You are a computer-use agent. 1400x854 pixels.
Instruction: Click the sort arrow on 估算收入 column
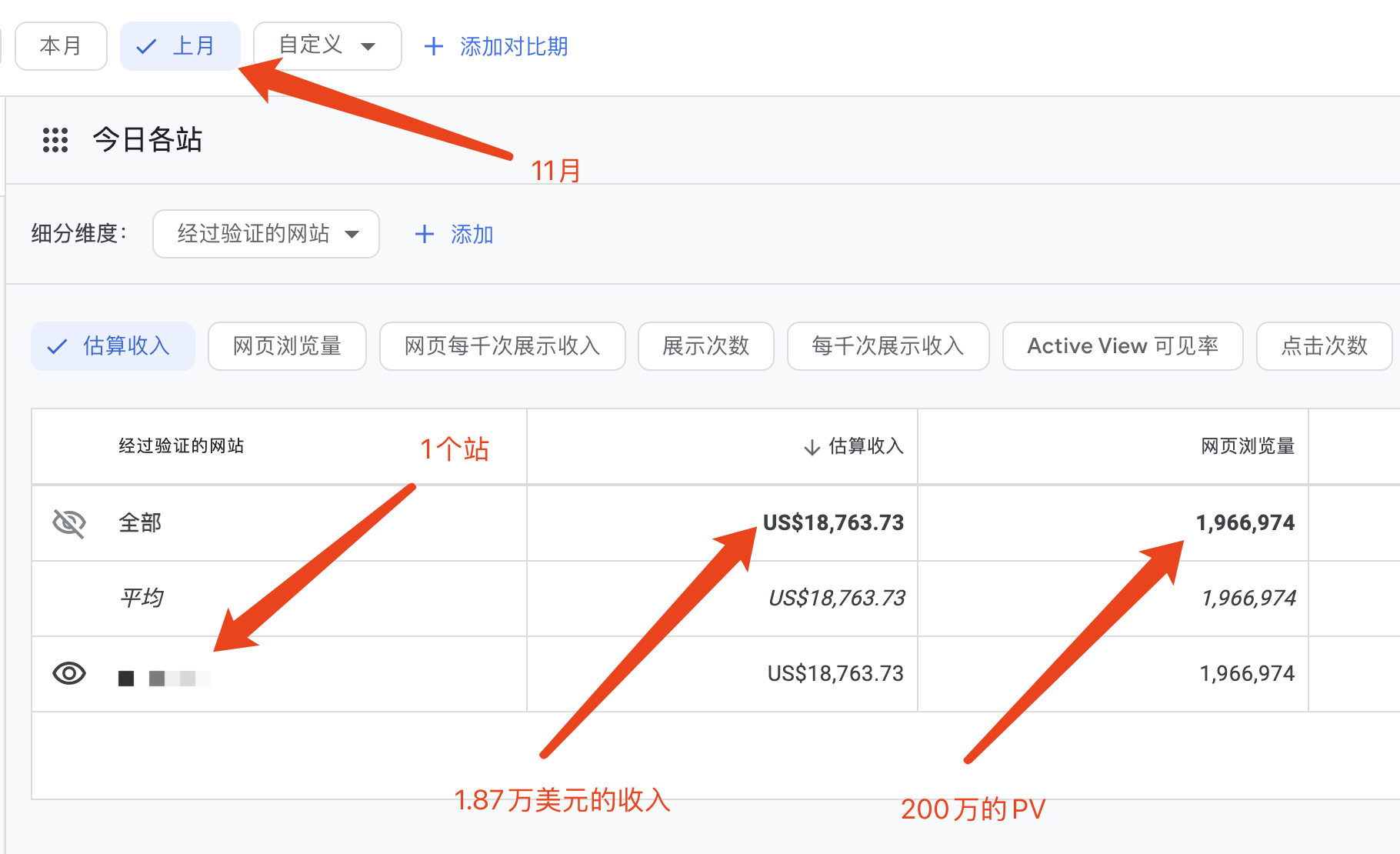[x=812, y=447]
